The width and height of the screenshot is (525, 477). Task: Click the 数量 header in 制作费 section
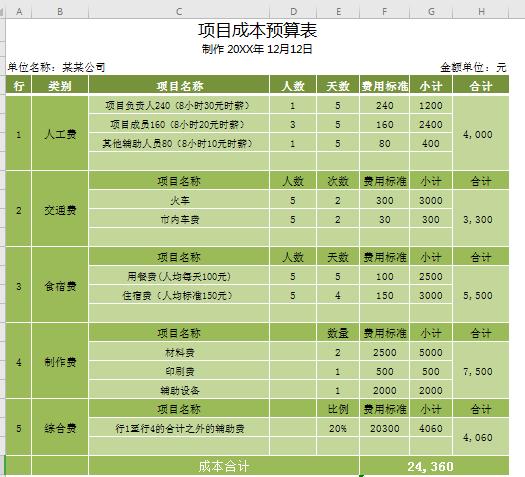(x=338, y=333)
